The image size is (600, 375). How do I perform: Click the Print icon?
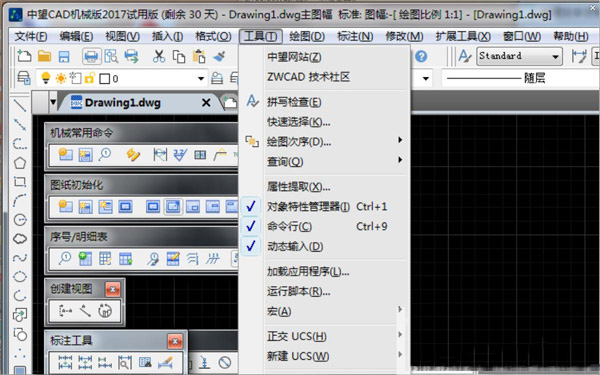click(x=91, y=57)
